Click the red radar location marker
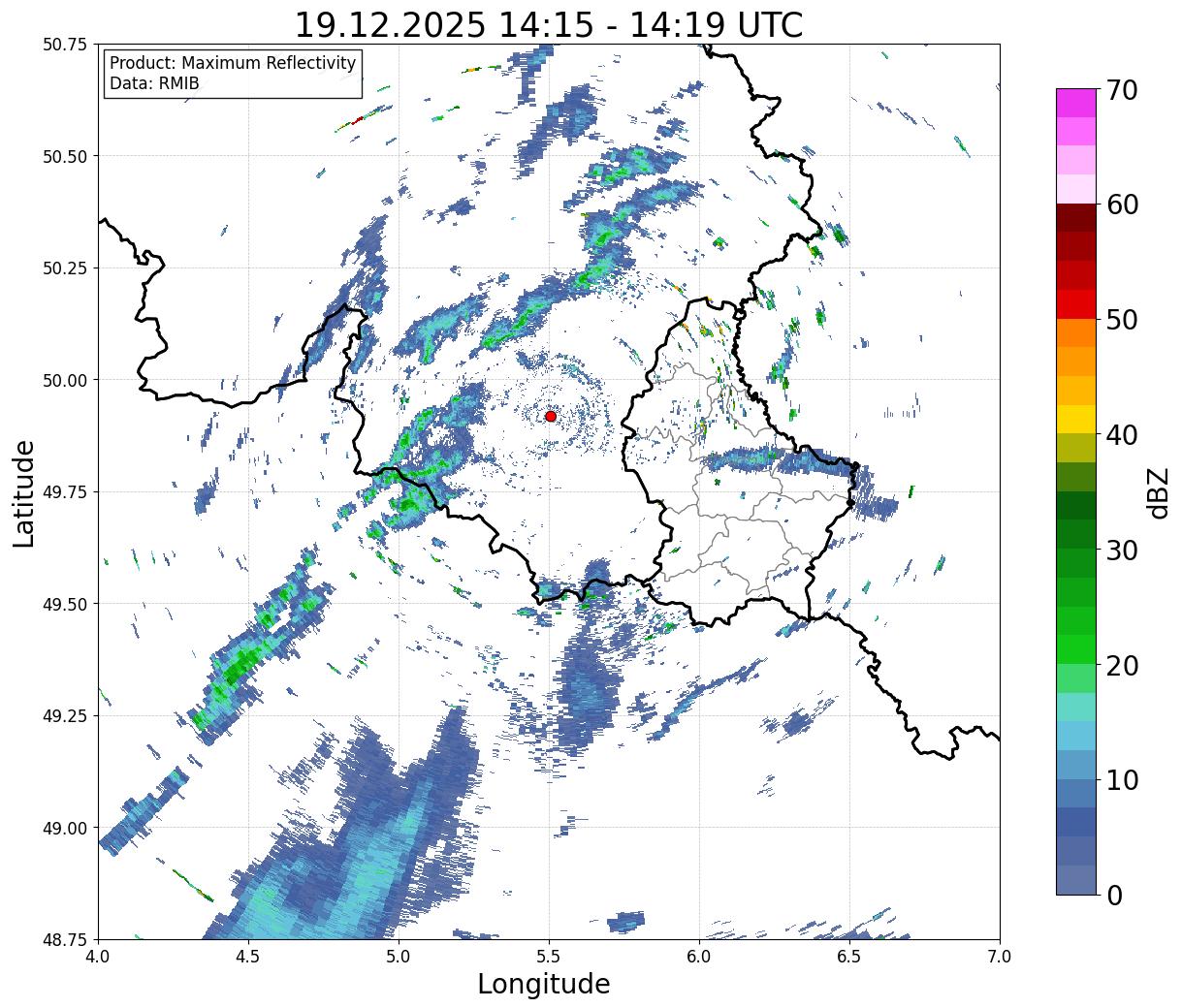The image size is (1182, 1008). 550,416
